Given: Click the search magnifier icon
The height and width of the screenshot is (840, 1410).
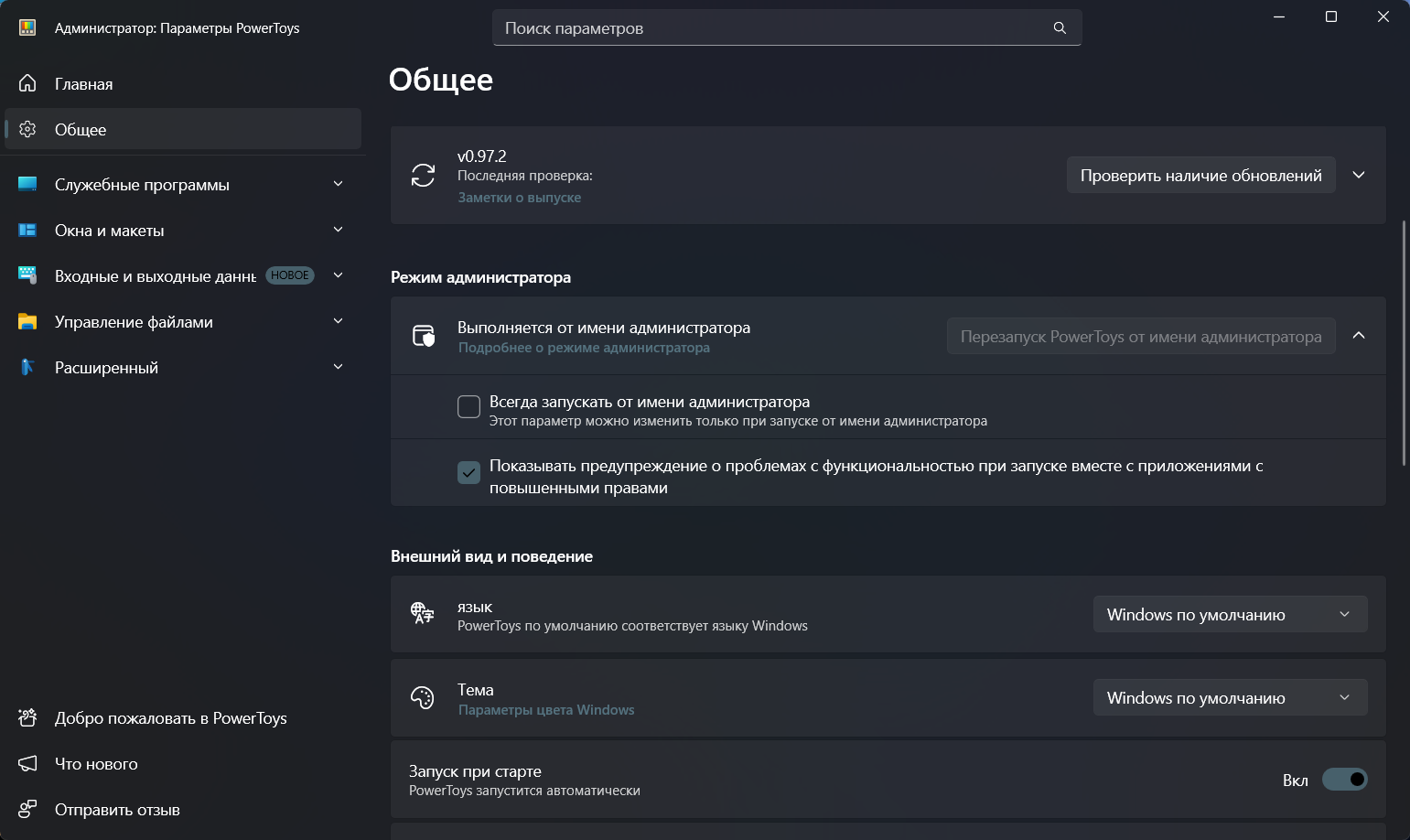Looking at the screenshot, I should [1060, 27].
